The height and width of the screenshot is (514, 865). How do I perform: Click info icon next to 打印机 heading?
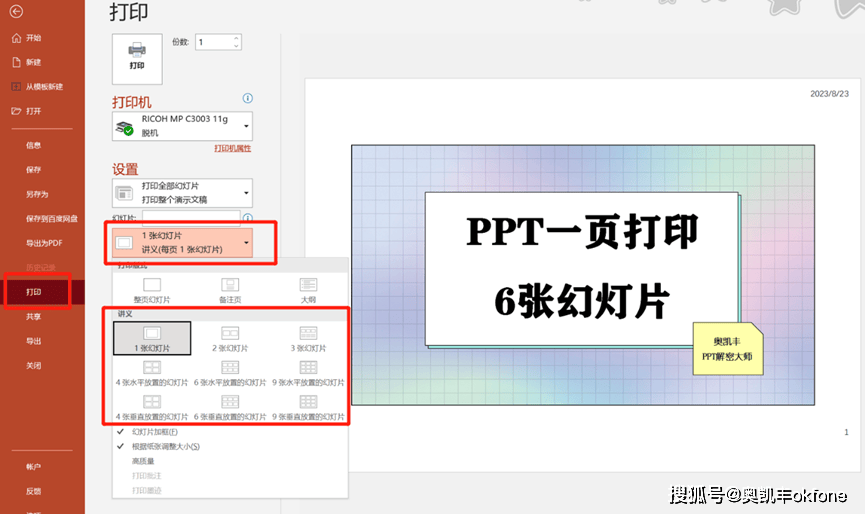[x=247, y=99]
